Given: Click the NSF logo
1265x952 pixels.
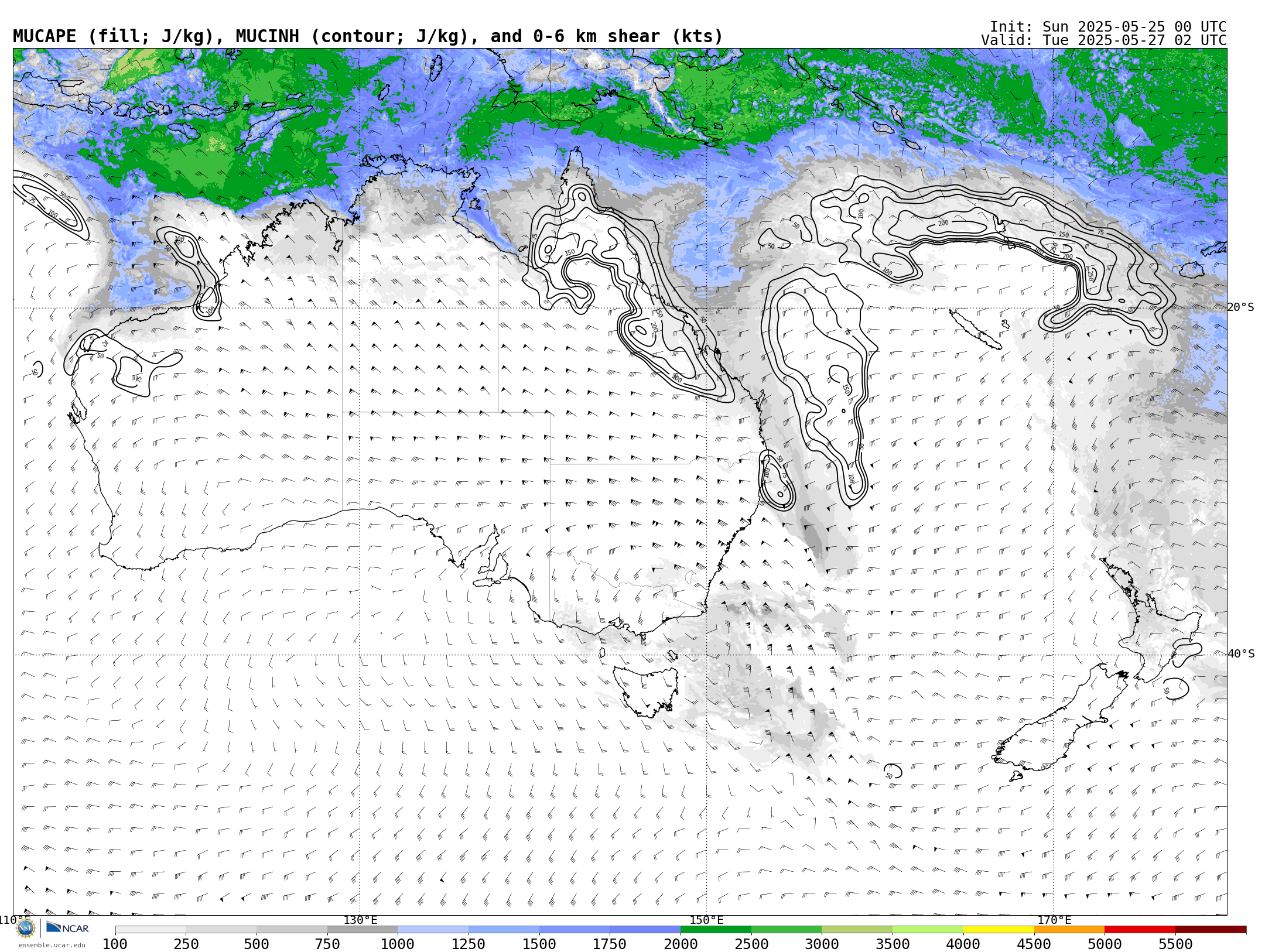Looking at the screenshot, I should (26, 928).
